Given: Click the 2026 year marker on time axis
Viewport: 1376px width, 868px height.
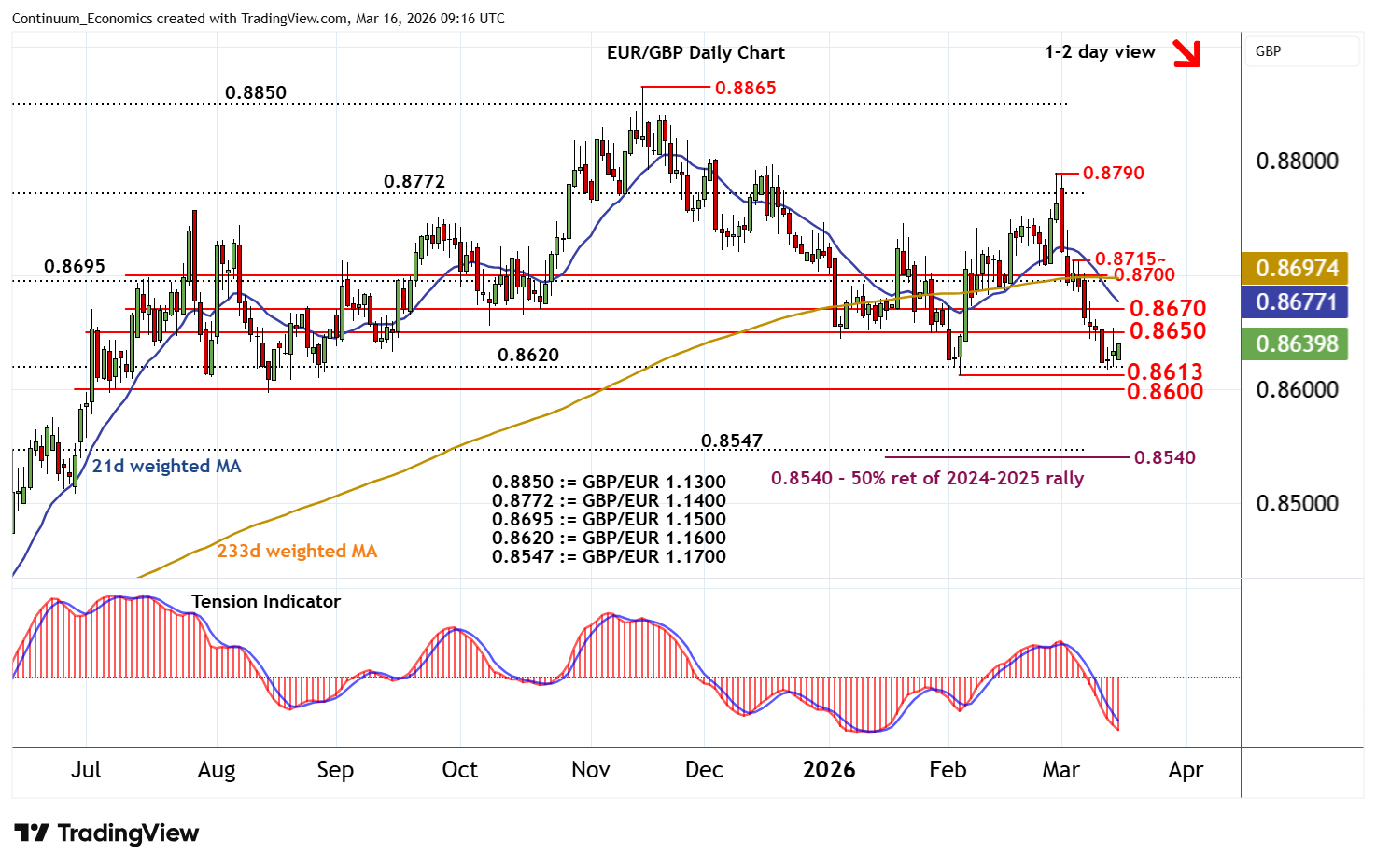Looking at the screenshot, I should point(829,770).
